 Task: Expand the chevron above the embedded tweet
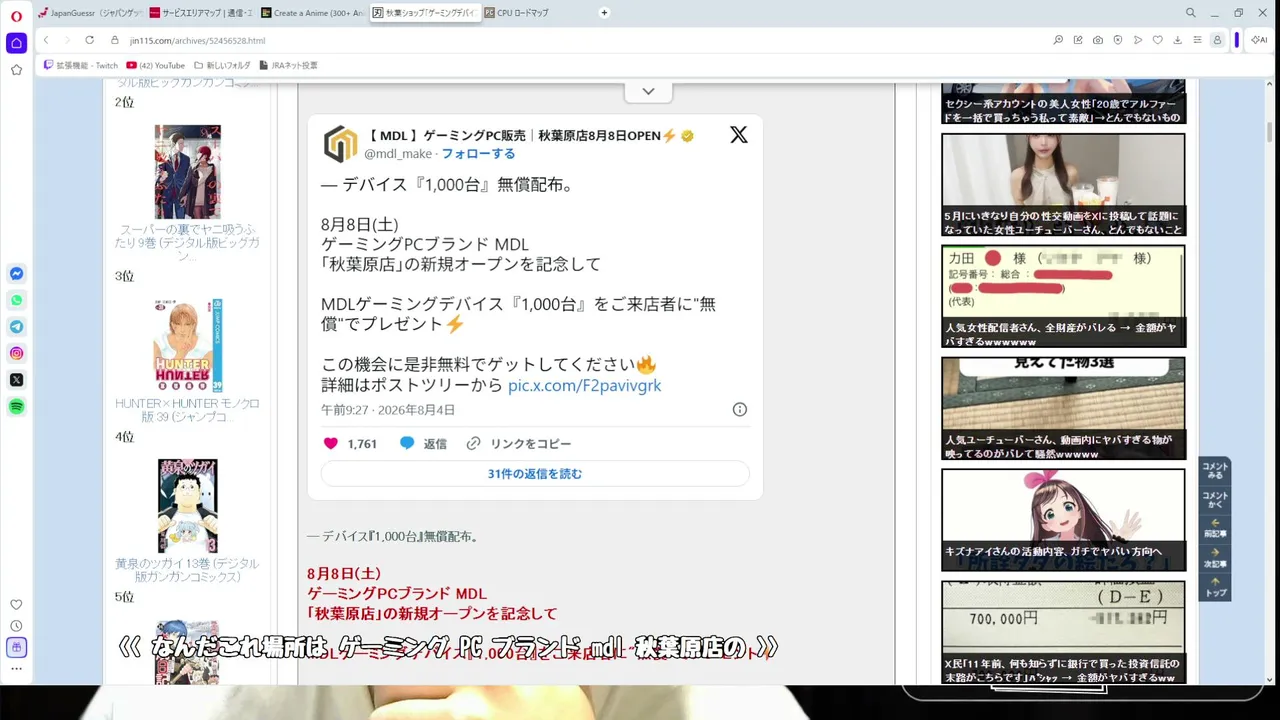(648, 91)
